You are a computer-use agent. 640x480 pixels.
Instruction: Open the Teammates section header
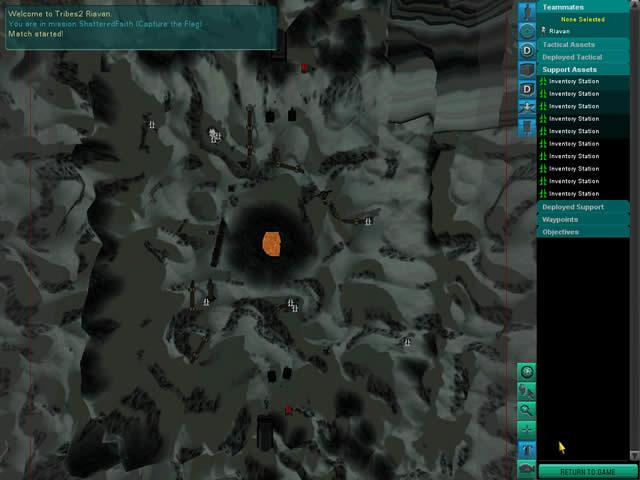[x=583, y=7]
